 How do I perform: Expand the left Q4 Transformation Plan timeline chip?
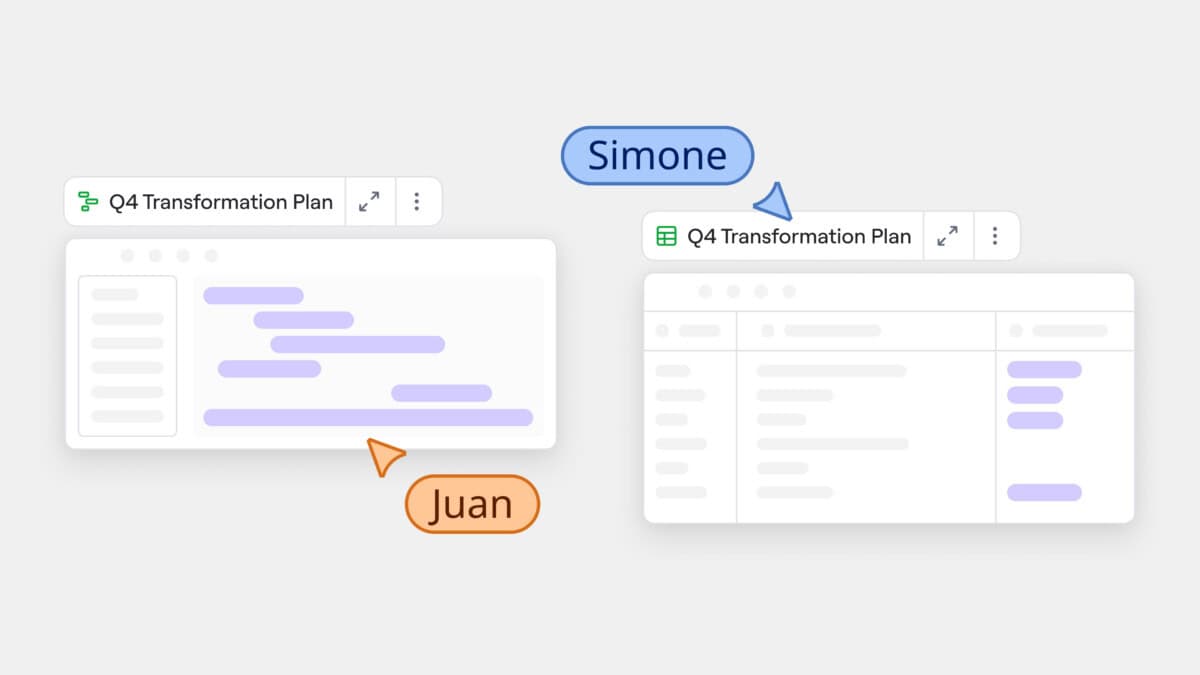coord(370,202)
